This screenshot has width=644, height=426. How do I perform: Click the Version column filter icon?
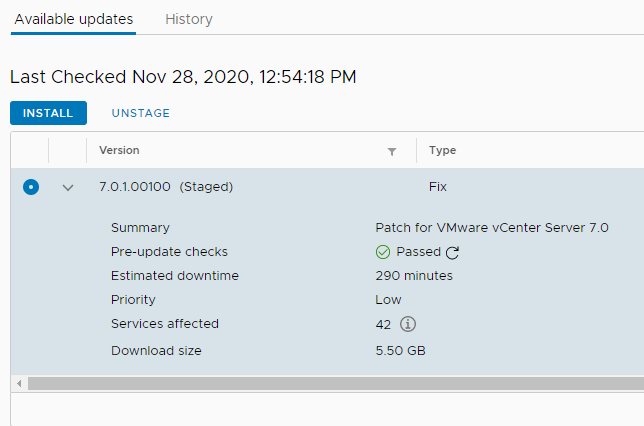click(x=392, y=152)
